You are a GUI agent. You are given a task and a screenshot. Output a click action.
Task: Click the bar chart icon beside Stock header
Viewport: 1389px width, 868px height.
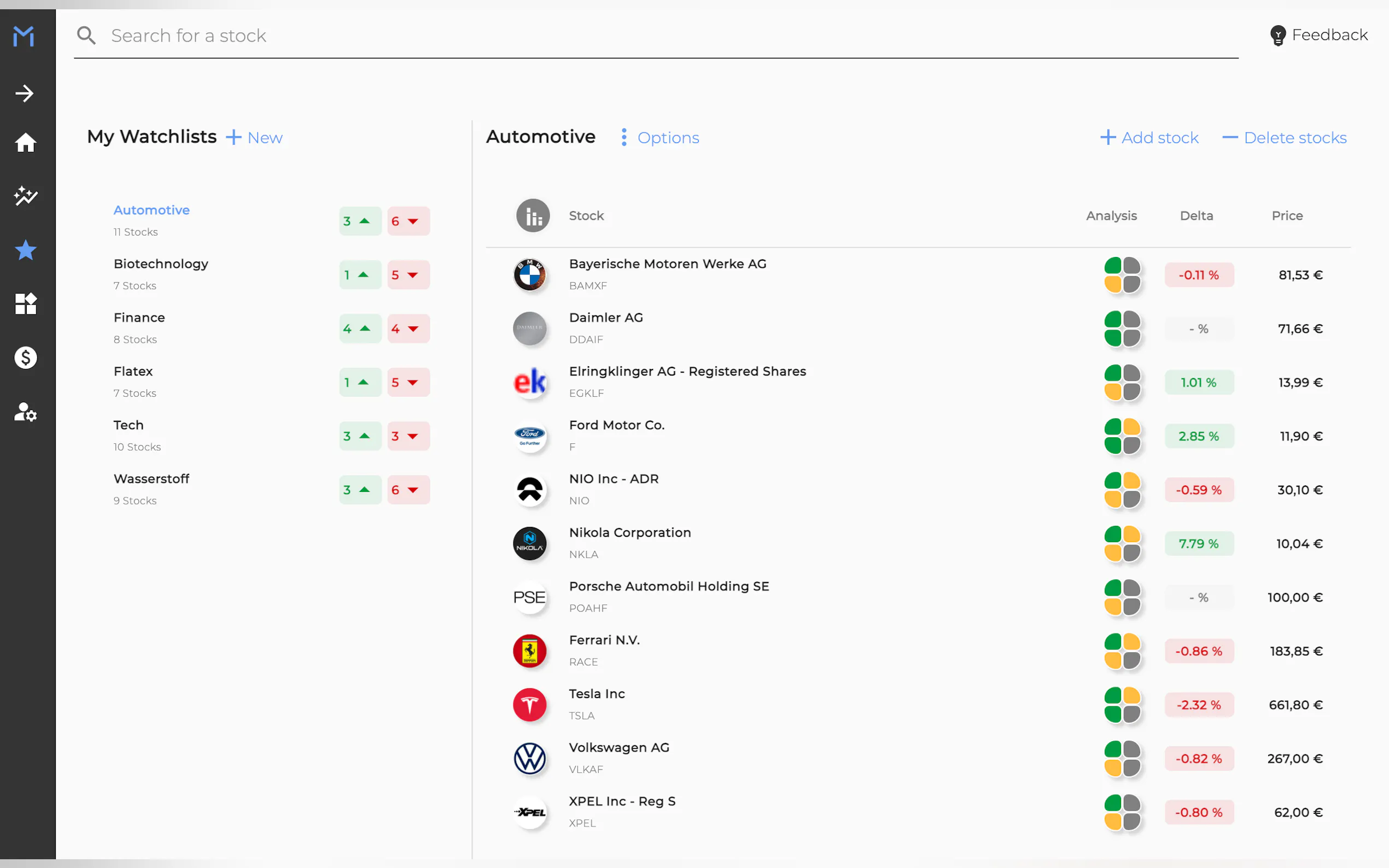(x=532, y=216)
